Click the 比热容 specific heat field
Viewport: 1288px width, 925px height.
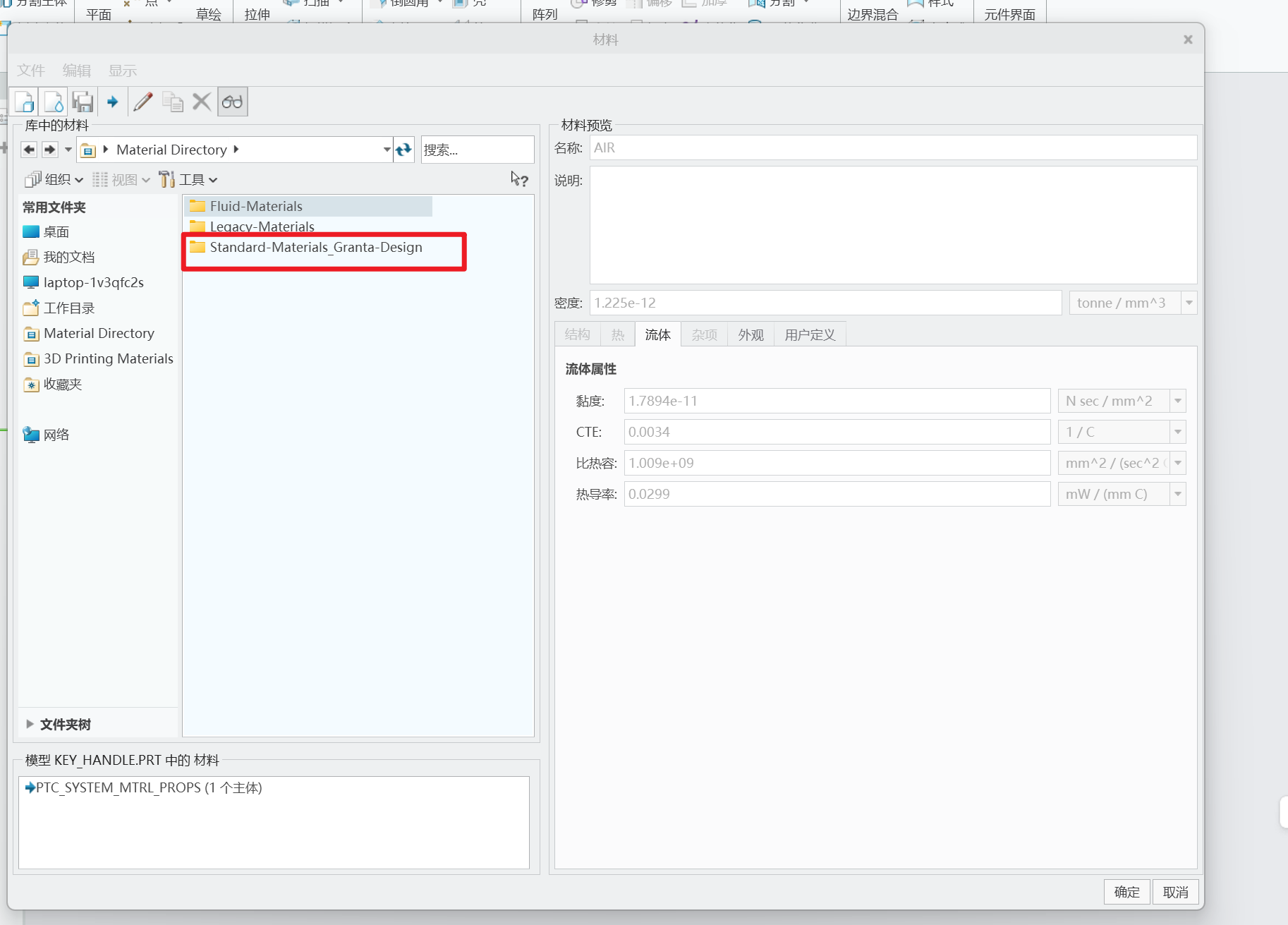837,463
